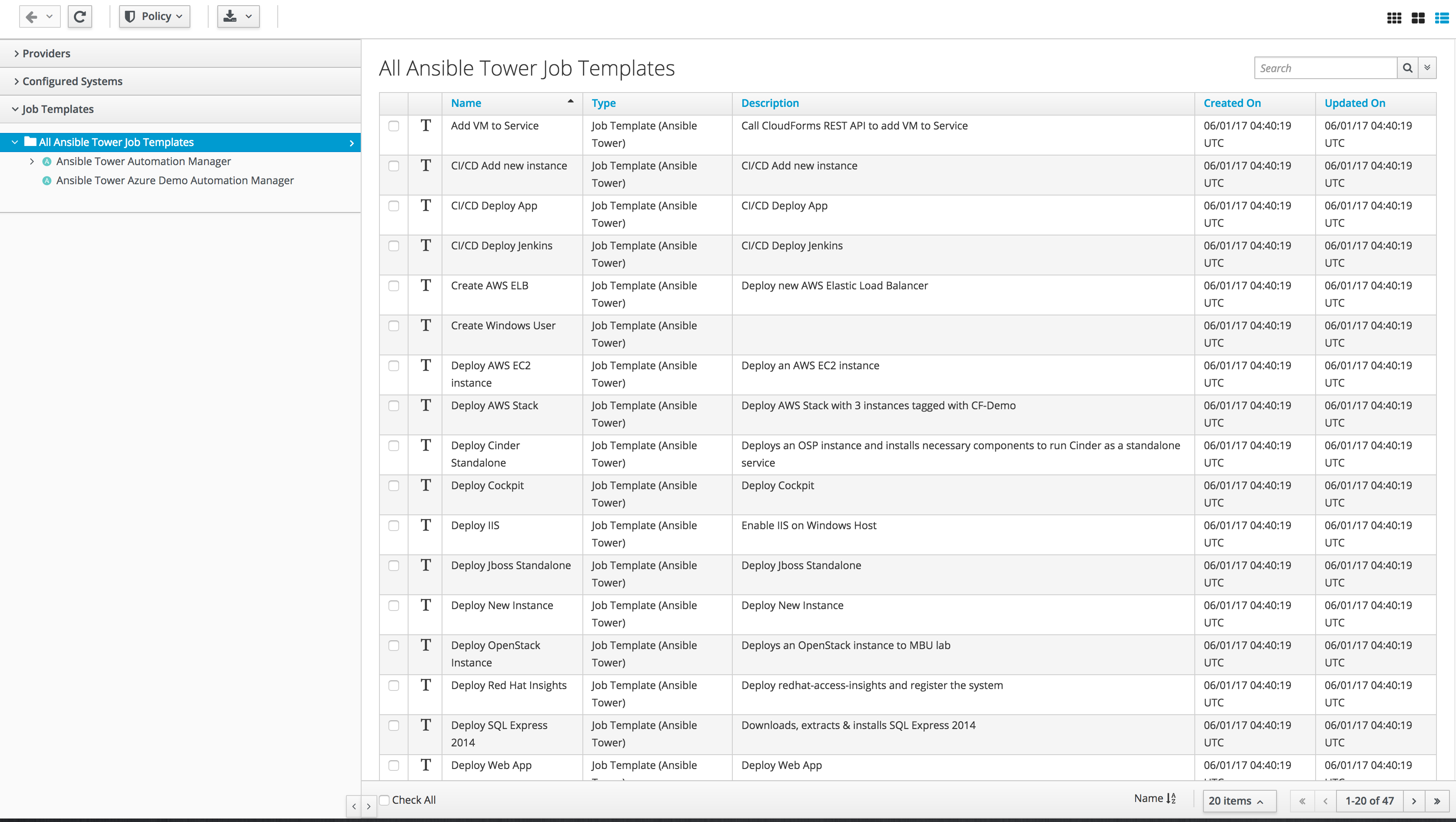Sort table by Updated On column
The image size is (1456, 822).
1354,103
